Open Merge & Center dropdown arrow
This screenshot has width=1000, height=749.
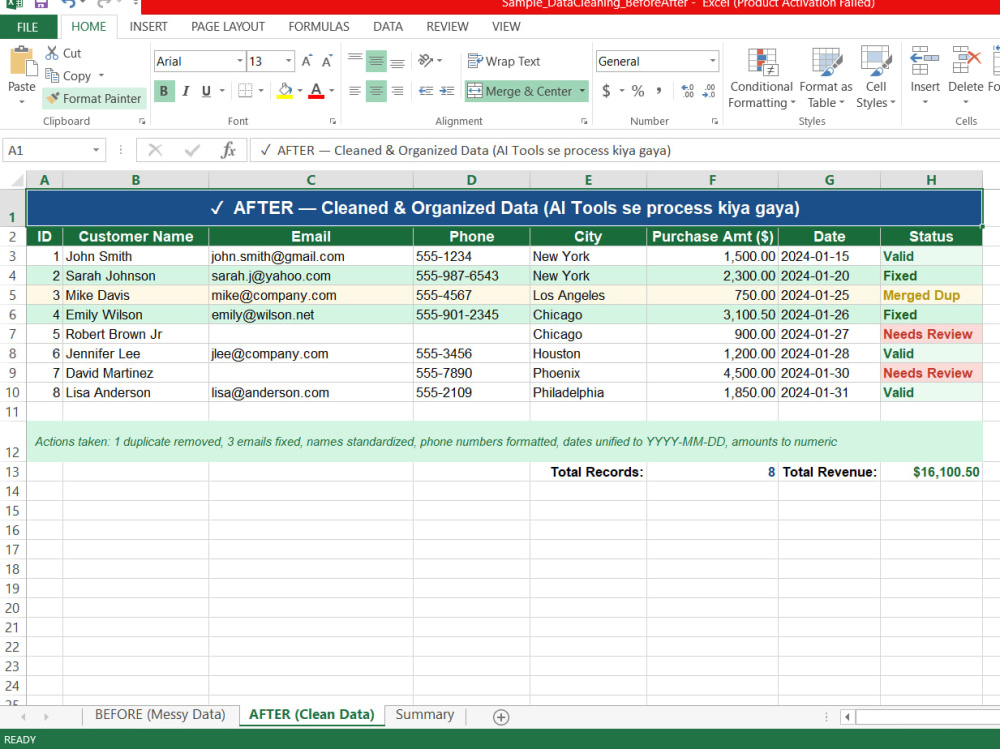tap(582, 91)
